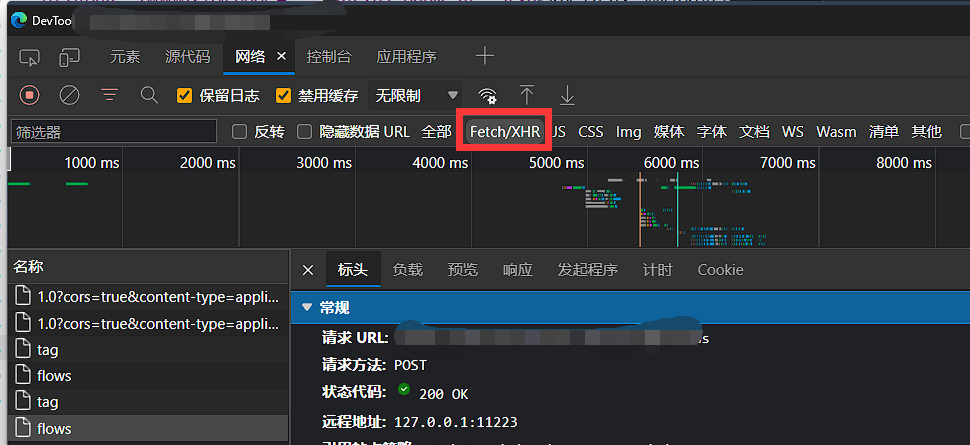Click the inspect element picker icon
This screenshot has height=445, width=970.
(x=29, y=57)
